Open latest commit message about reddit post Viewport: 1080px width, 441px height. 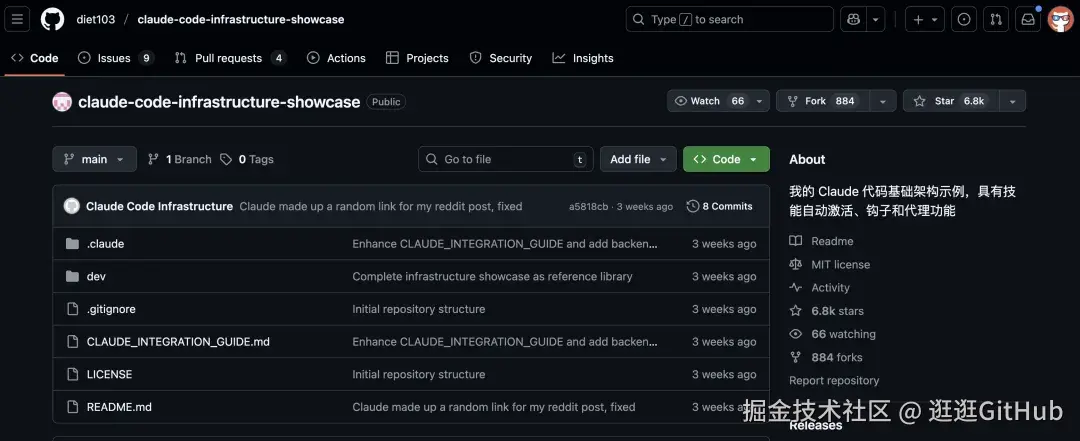click(x=381, y=206)
